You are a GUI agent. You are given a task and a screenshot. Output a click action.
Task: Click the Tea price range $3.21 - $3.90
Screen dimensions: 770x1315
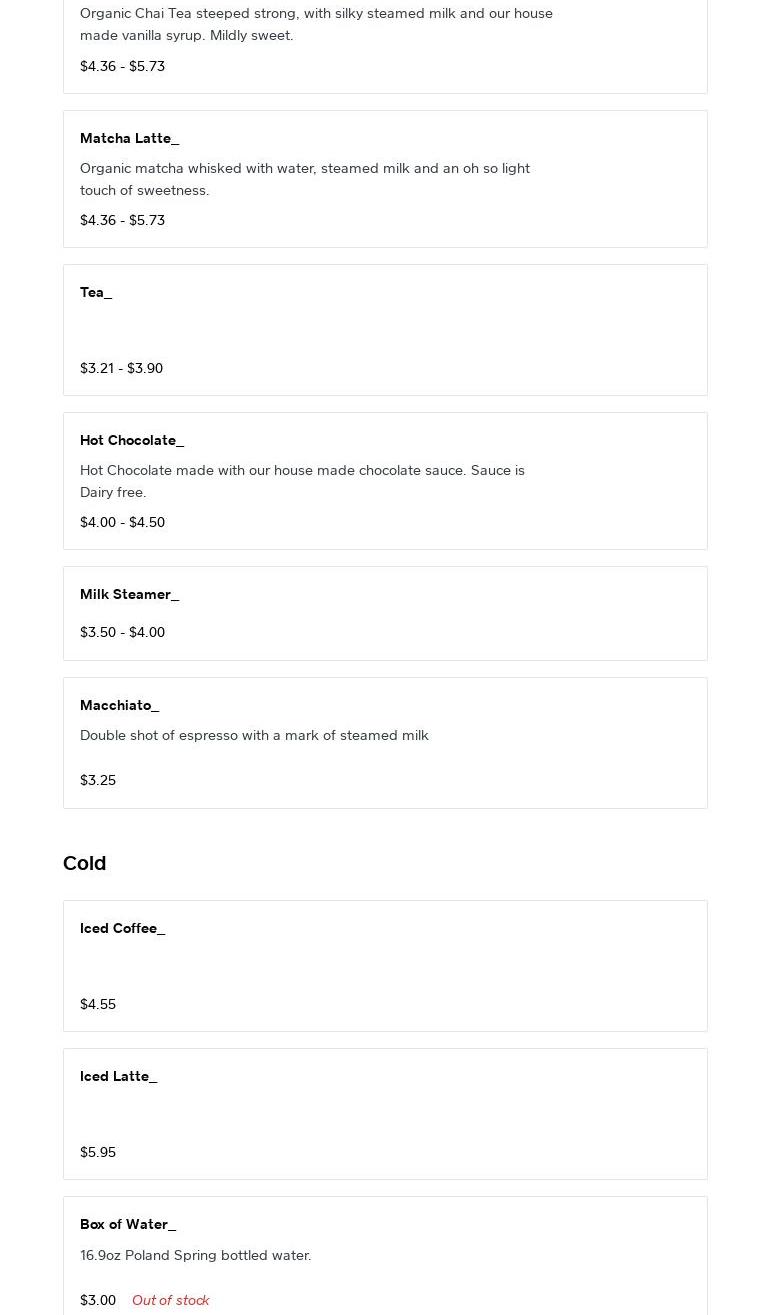121,368
